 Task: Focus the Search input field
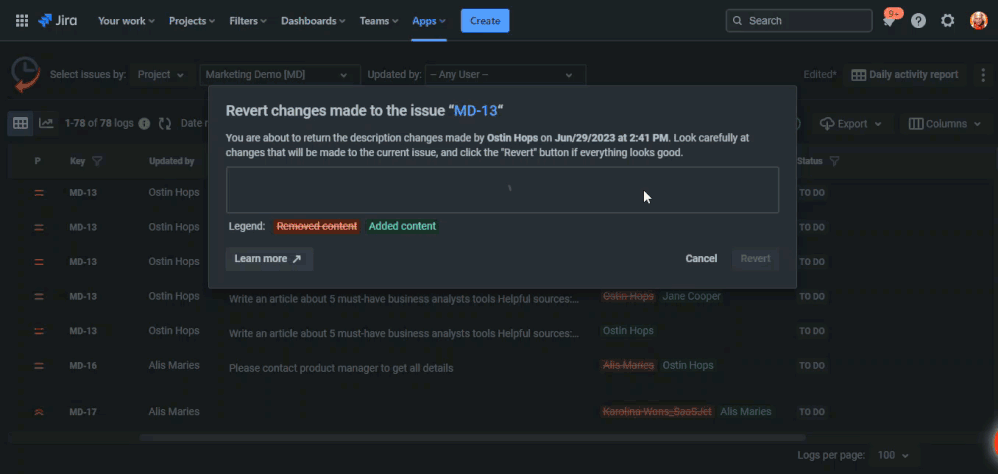tap(799, 21)
